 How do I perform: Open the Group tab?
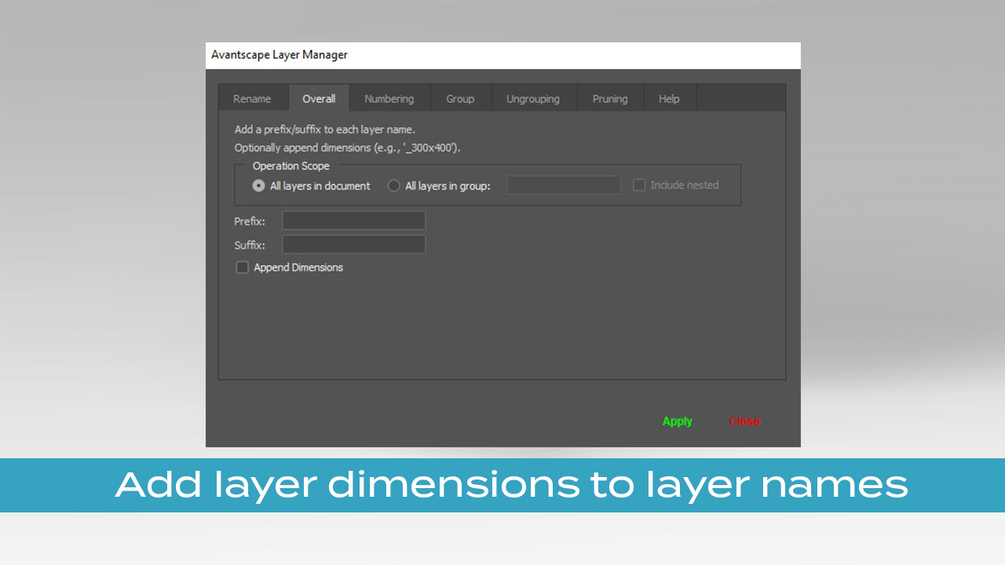coord(460,99)
